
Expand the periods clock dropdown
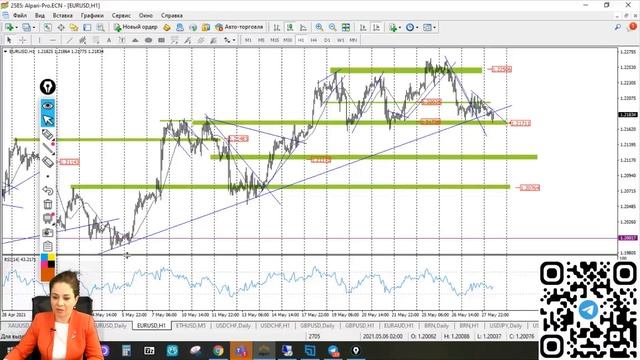(417, 27)
